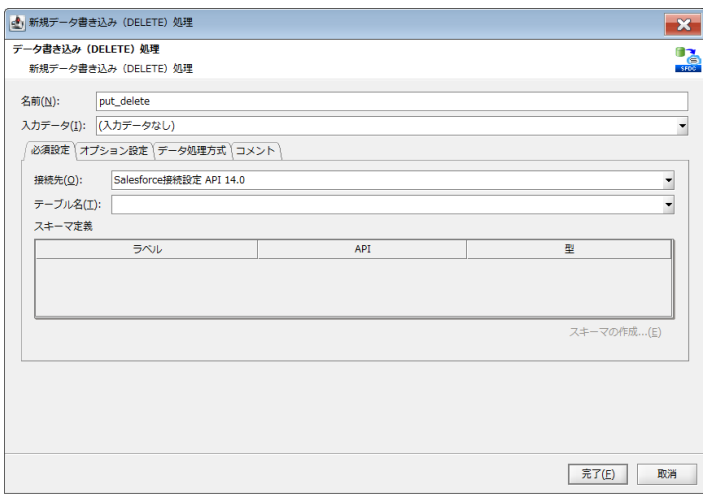Go to the コメント tab
Screen dimensions: 709x501
pos(256,151)
